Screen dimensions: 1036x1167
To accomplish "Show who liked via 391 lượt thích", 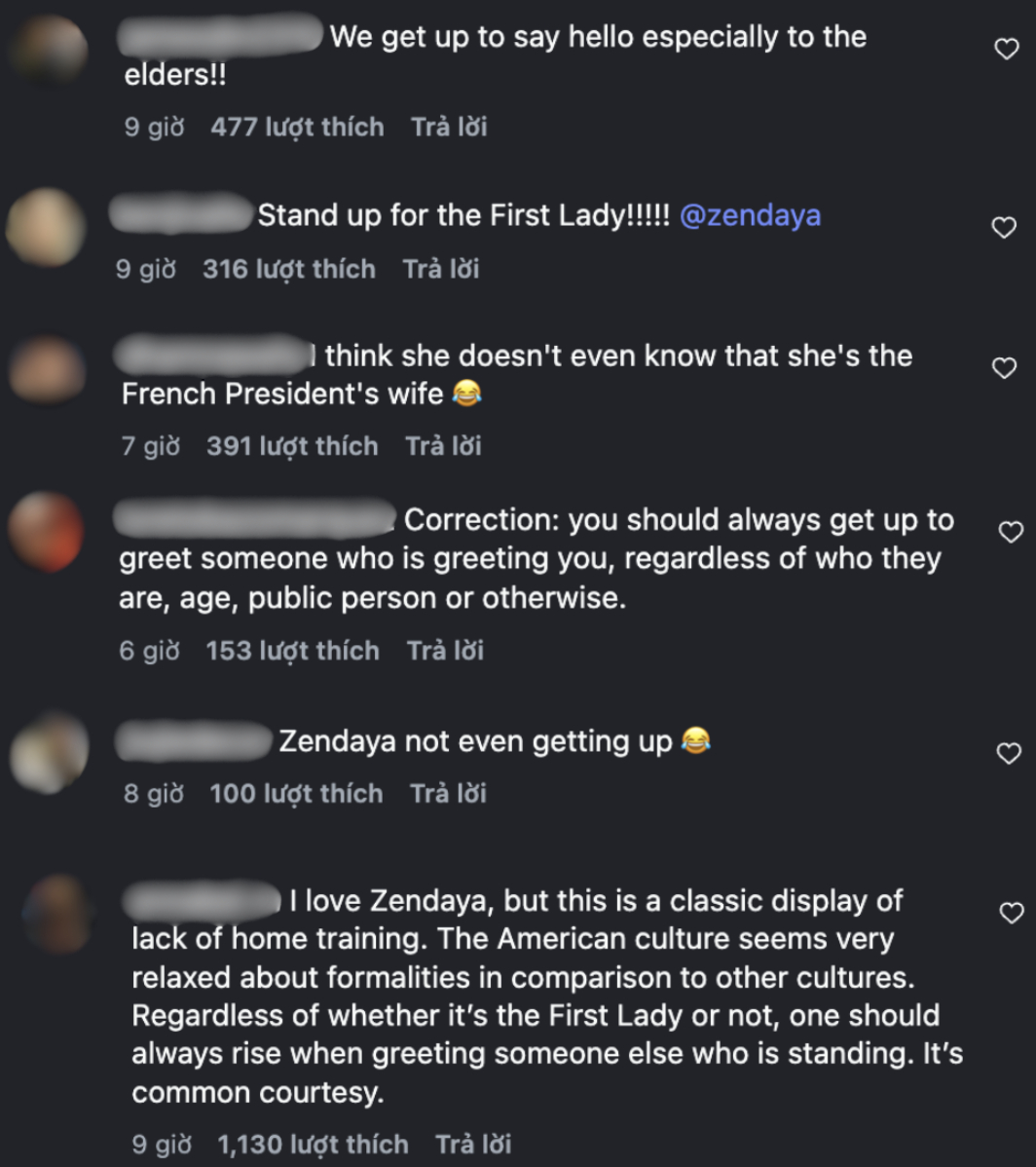I will pyautogui.click(x=292, y=446).
